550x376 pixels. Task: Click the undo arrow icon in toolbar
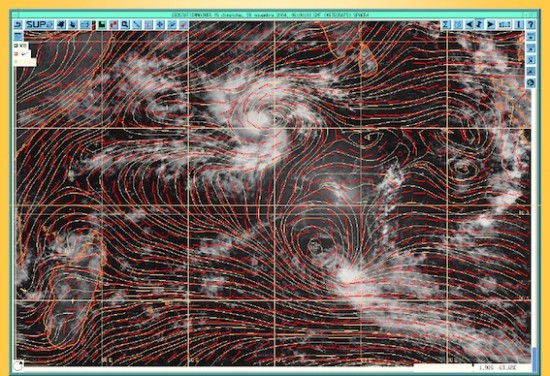18,25
